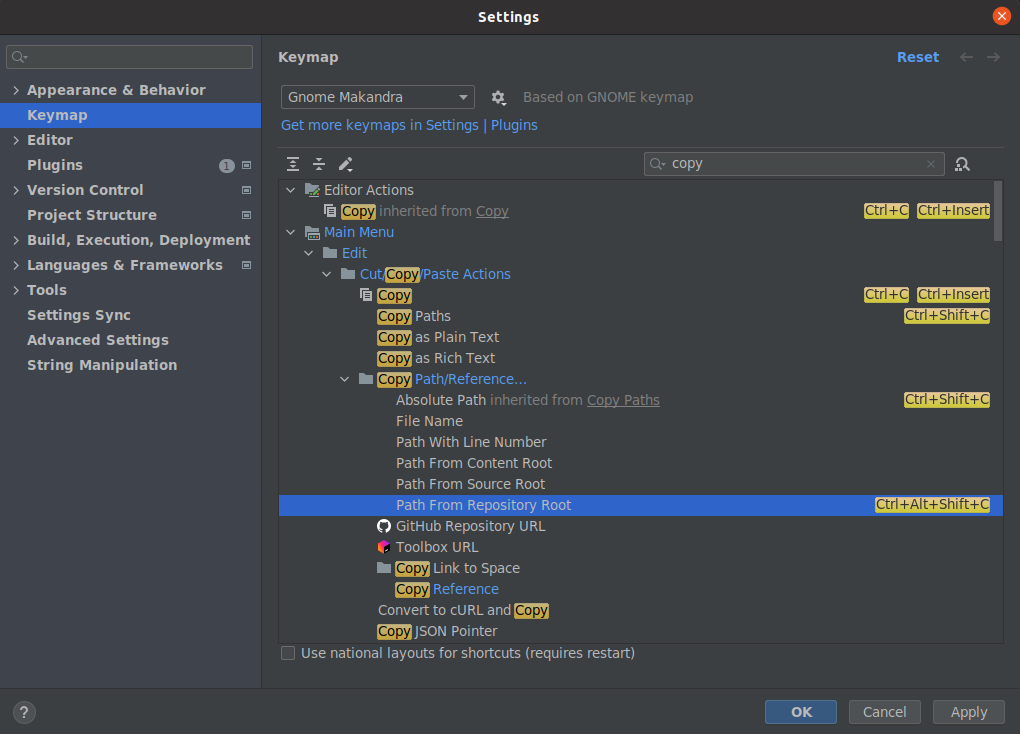Screen dimensions: 1020x734
Task: Click the Expand All icon in Keymap toolbar
Action: (293, 164)
